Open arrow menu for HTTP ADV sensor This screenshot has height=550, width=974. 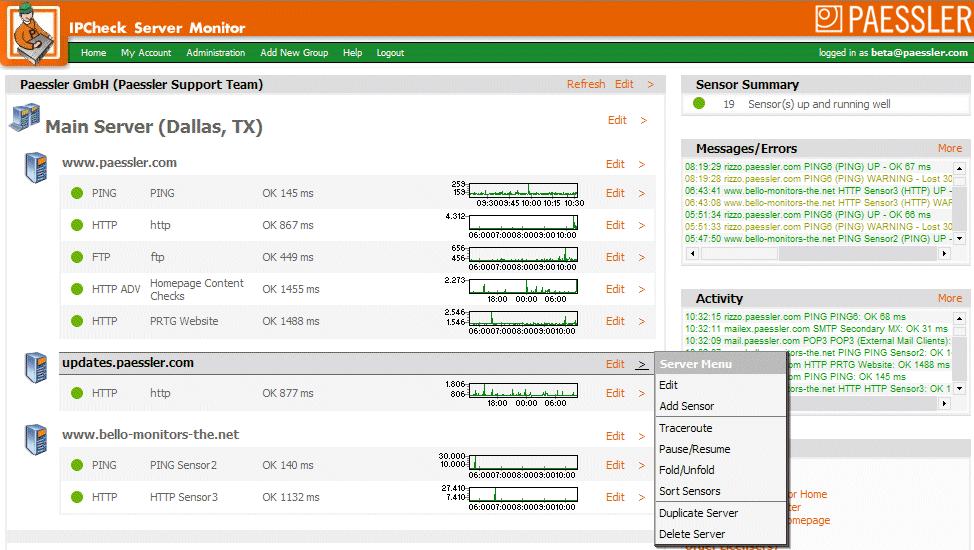pyautogui.click(x=642, y=289)
